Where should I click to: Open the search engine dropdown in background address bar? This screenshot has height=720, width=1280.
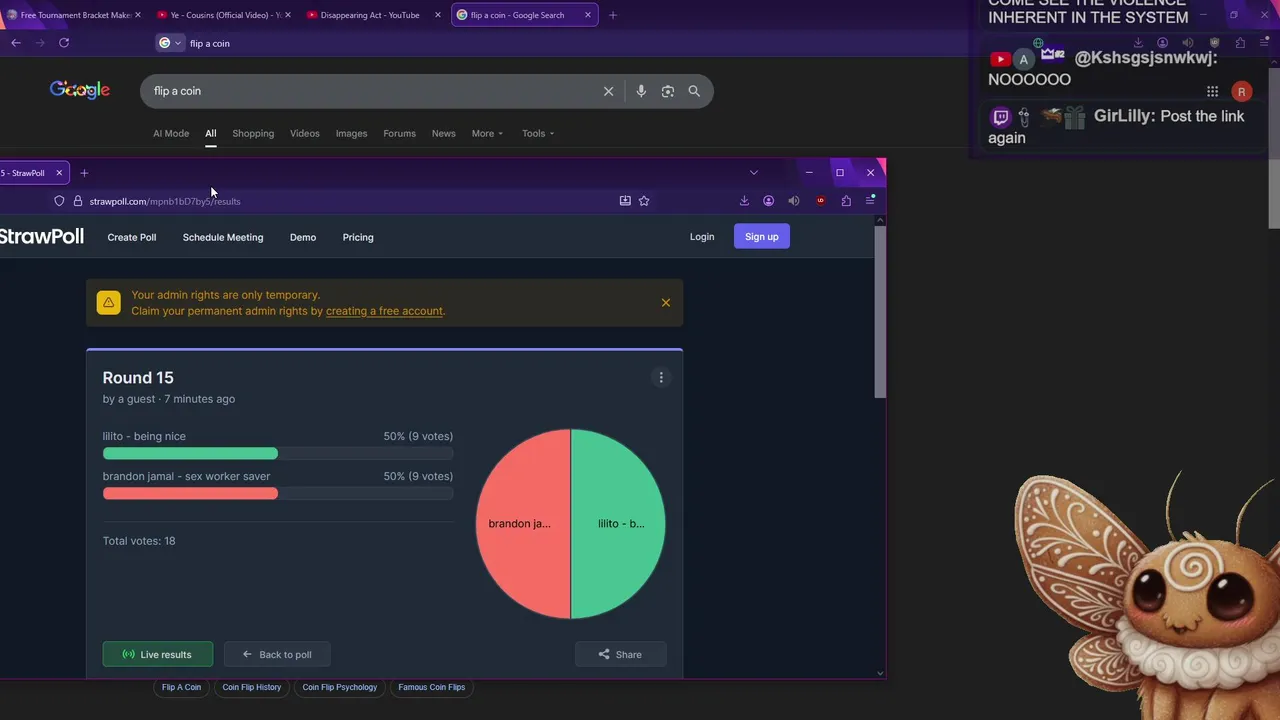coord(170,43)
